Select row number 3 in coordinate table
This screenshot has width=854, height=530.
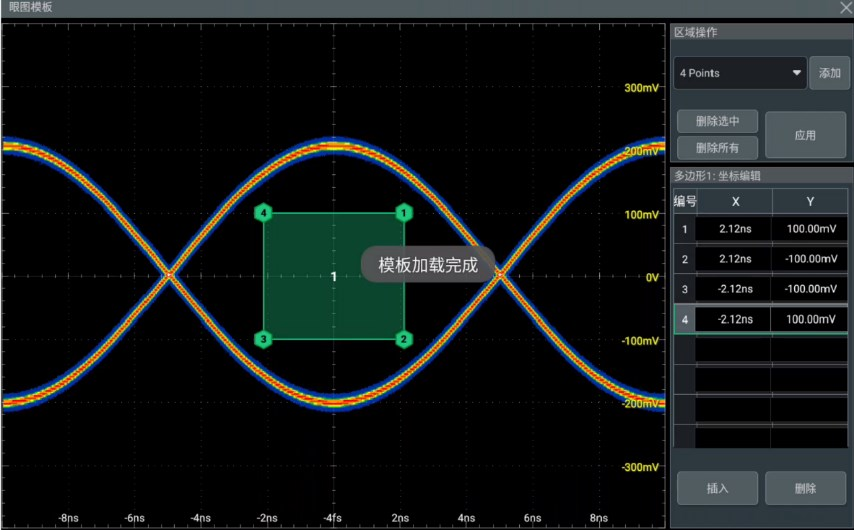click(685, 289)
